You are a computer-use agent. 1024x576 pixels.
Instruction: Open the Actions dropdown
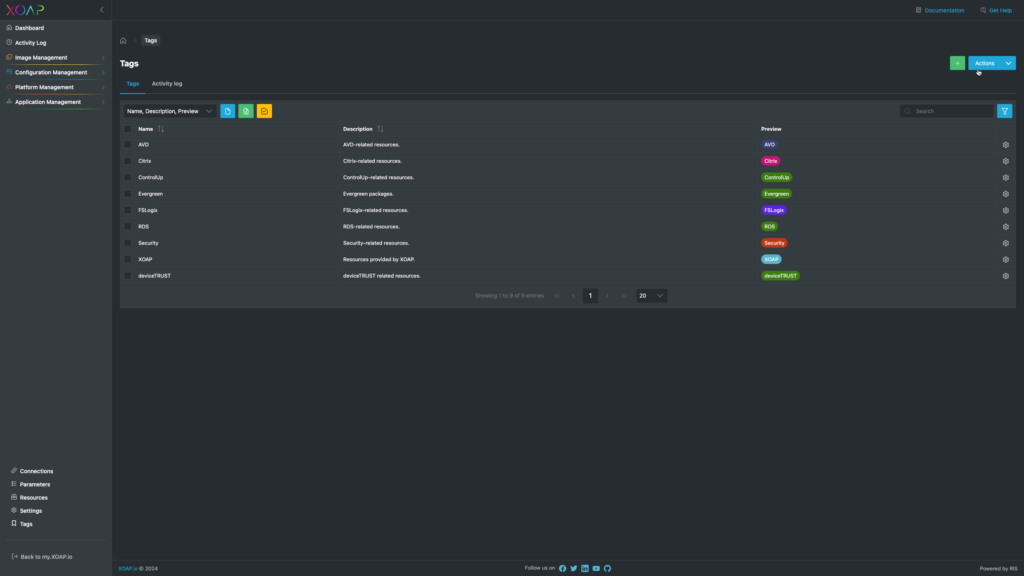pos(992,63)
